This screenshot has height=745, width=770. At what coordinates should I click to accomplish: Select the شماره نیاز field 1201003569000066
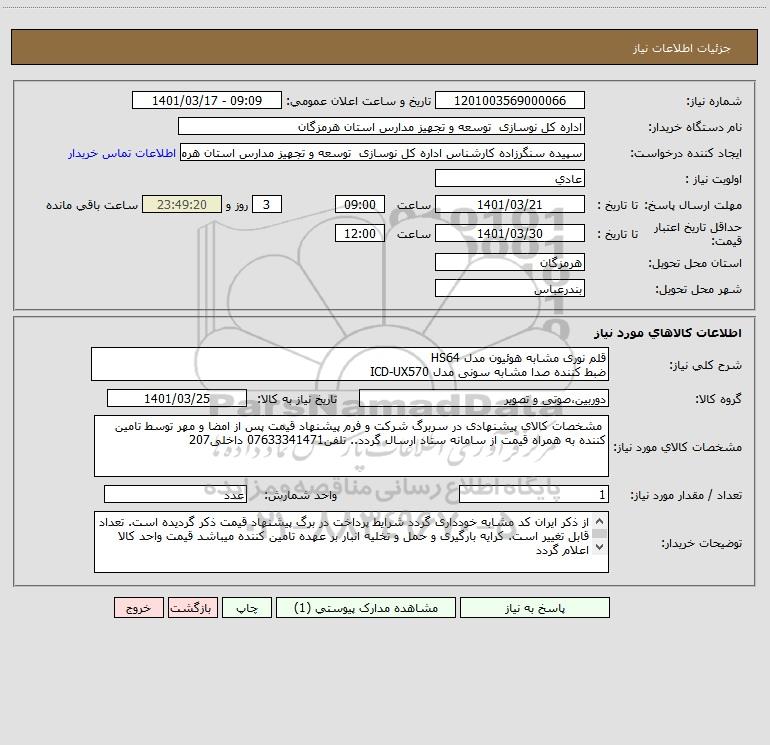pos(510,100)
